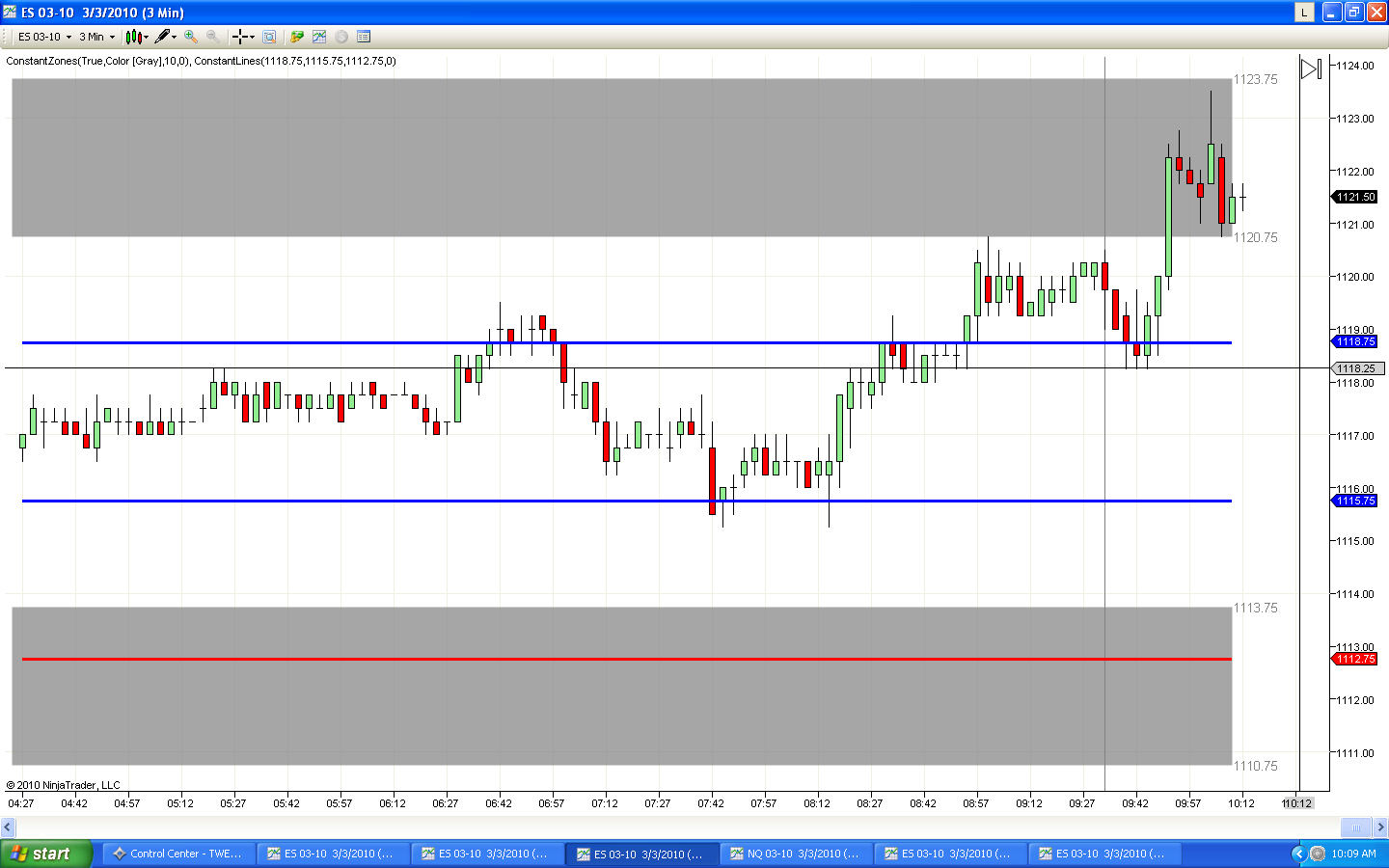Image resolution: width=1389 pixels, height=868 pixels.
Task: Expand hidden system tray icons arrow
Action: pyautogui.click(x=1298, y=854)
